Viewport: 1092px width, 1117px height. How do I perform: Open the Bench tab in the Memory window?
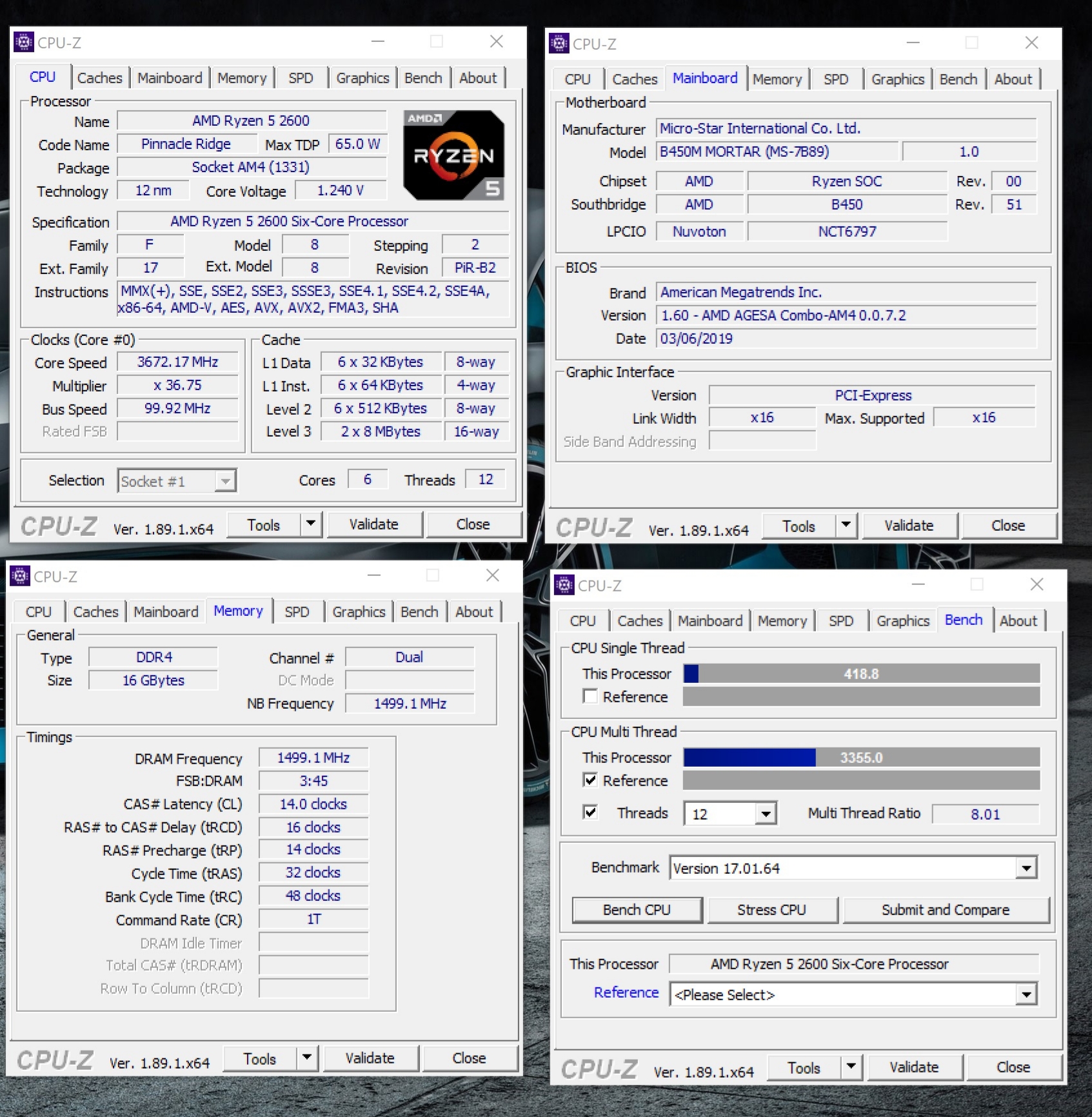419,612
